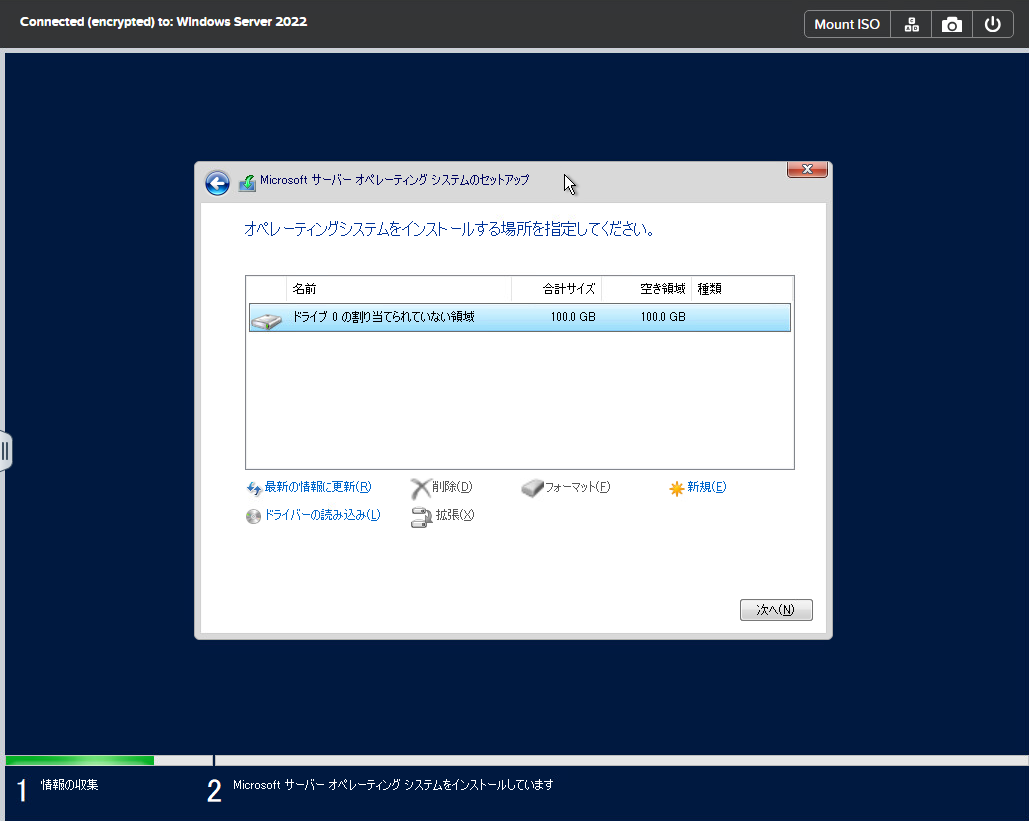Click the extend (拡張) icon
The height and width of the screenshot is (821, 1029).
click(x=421, y=517)
